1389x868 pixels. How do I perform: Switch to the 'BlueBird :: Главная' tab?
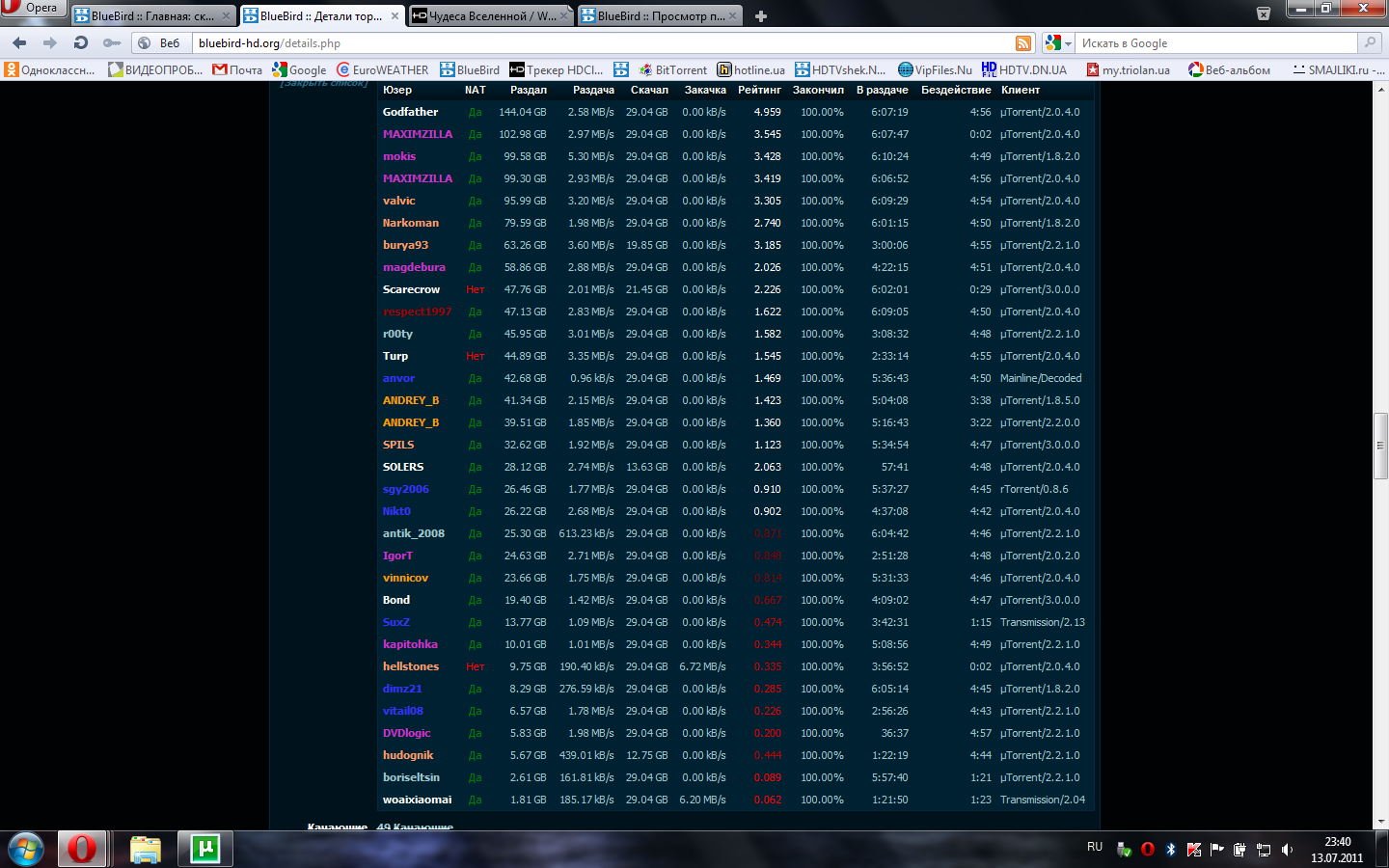pyautogui.click(x=152, y=16)
